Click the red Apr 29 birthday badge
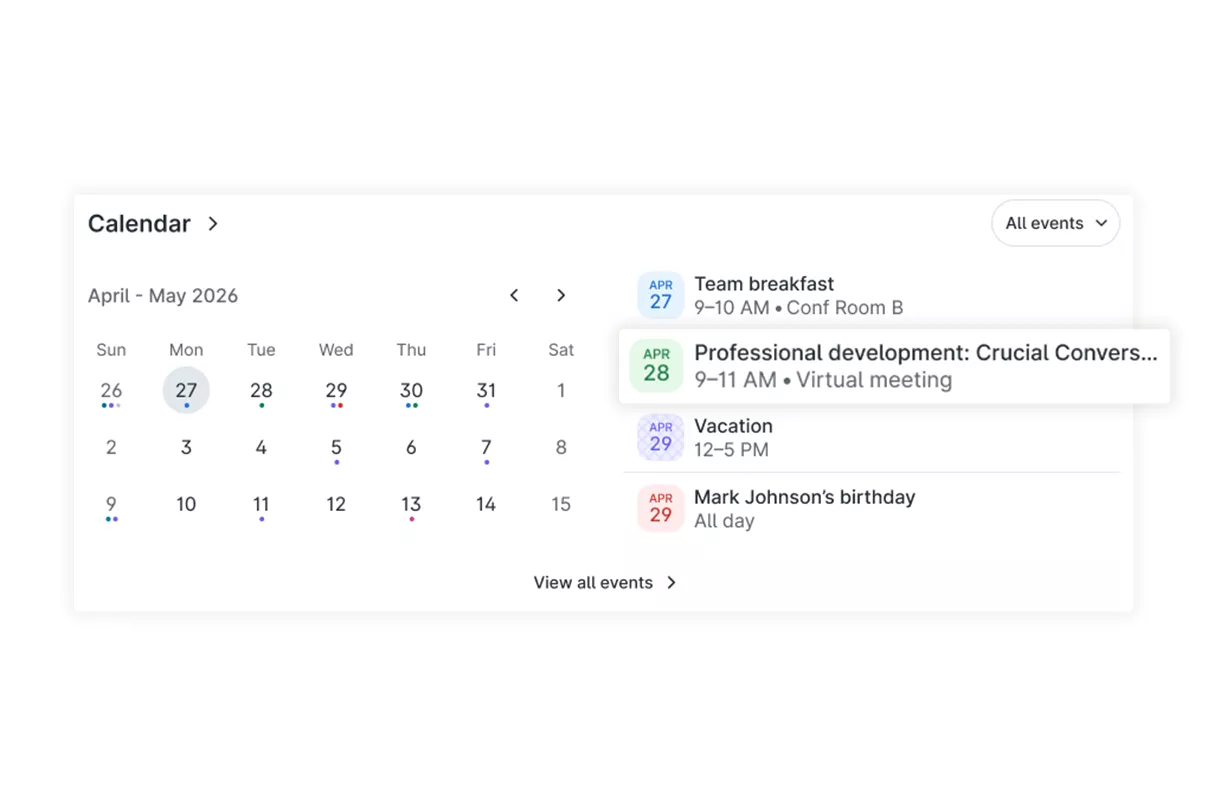Screen dimensions: 1208x806 point(660,508)
